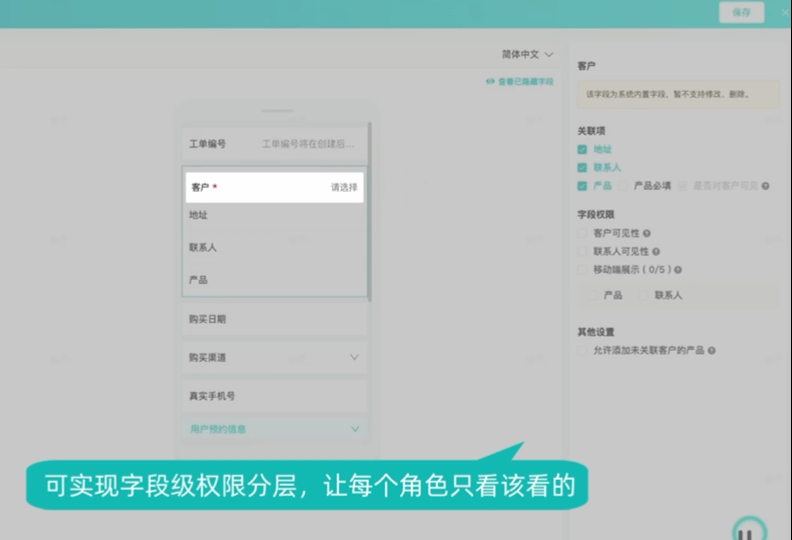This screenshot has width=792, height=540.
Task: Uncheck the 产品 related item checkbox
Action: click(x=582, y=186)
